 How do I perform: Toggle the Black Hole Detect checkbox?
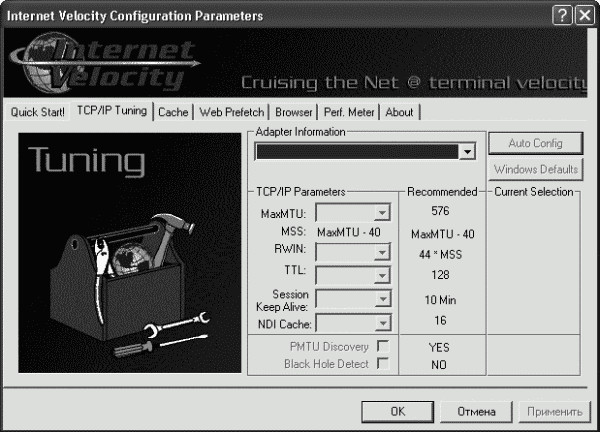coord(381,364)
